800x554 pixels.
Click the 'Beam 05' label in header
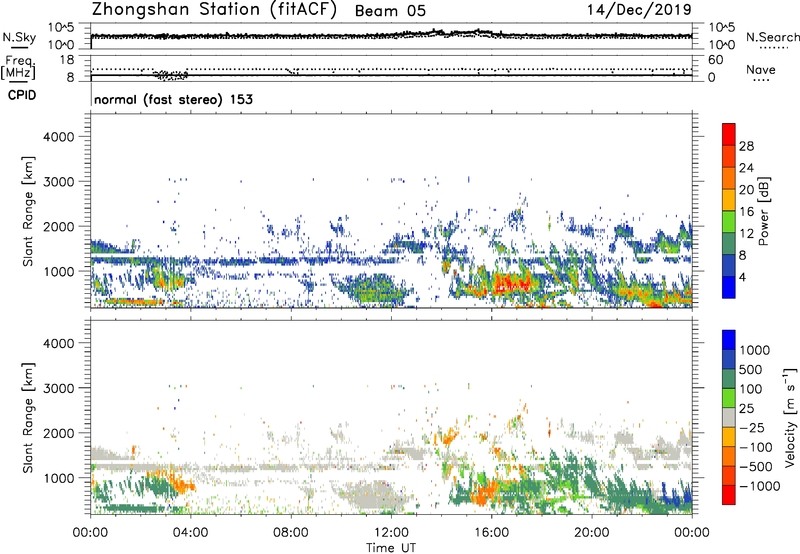tap(390, 11)
